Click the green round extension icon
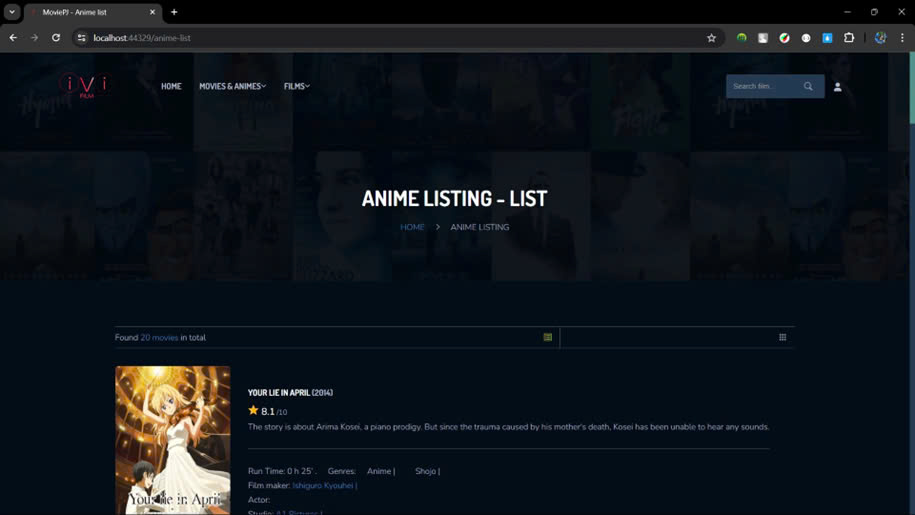The image size is (915, 515). 742,38
